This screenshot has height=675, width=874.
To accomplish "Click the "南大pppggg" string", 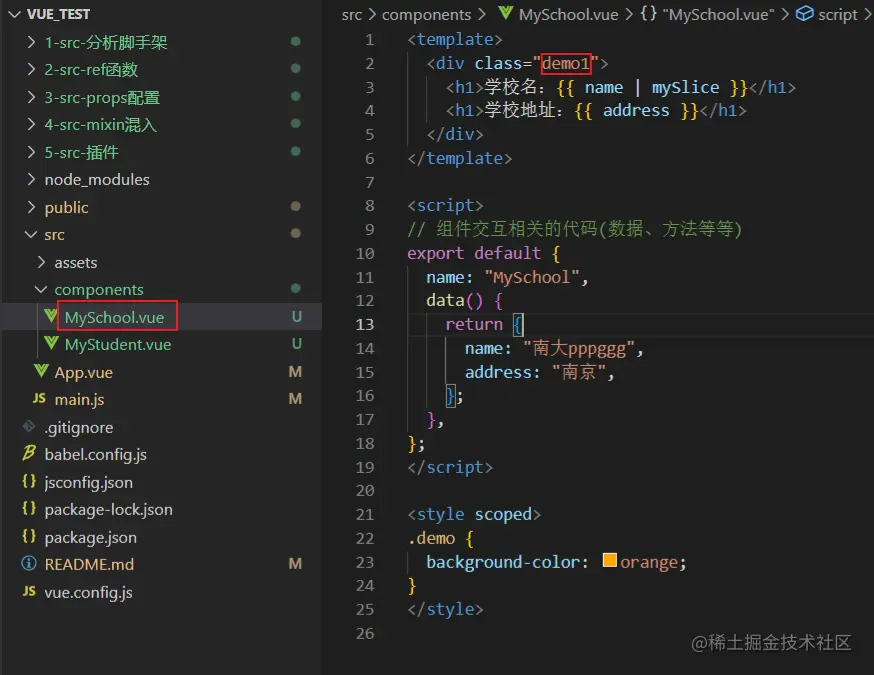I will (x=580, y=349).
